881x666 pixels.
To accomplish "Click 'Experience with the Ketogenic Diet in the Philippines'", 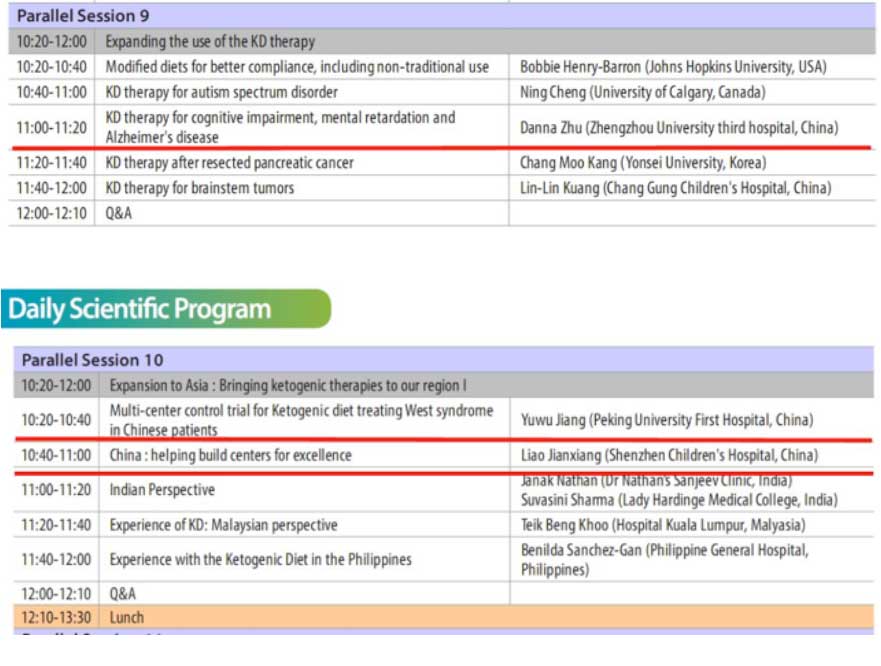I will [261, 560].
